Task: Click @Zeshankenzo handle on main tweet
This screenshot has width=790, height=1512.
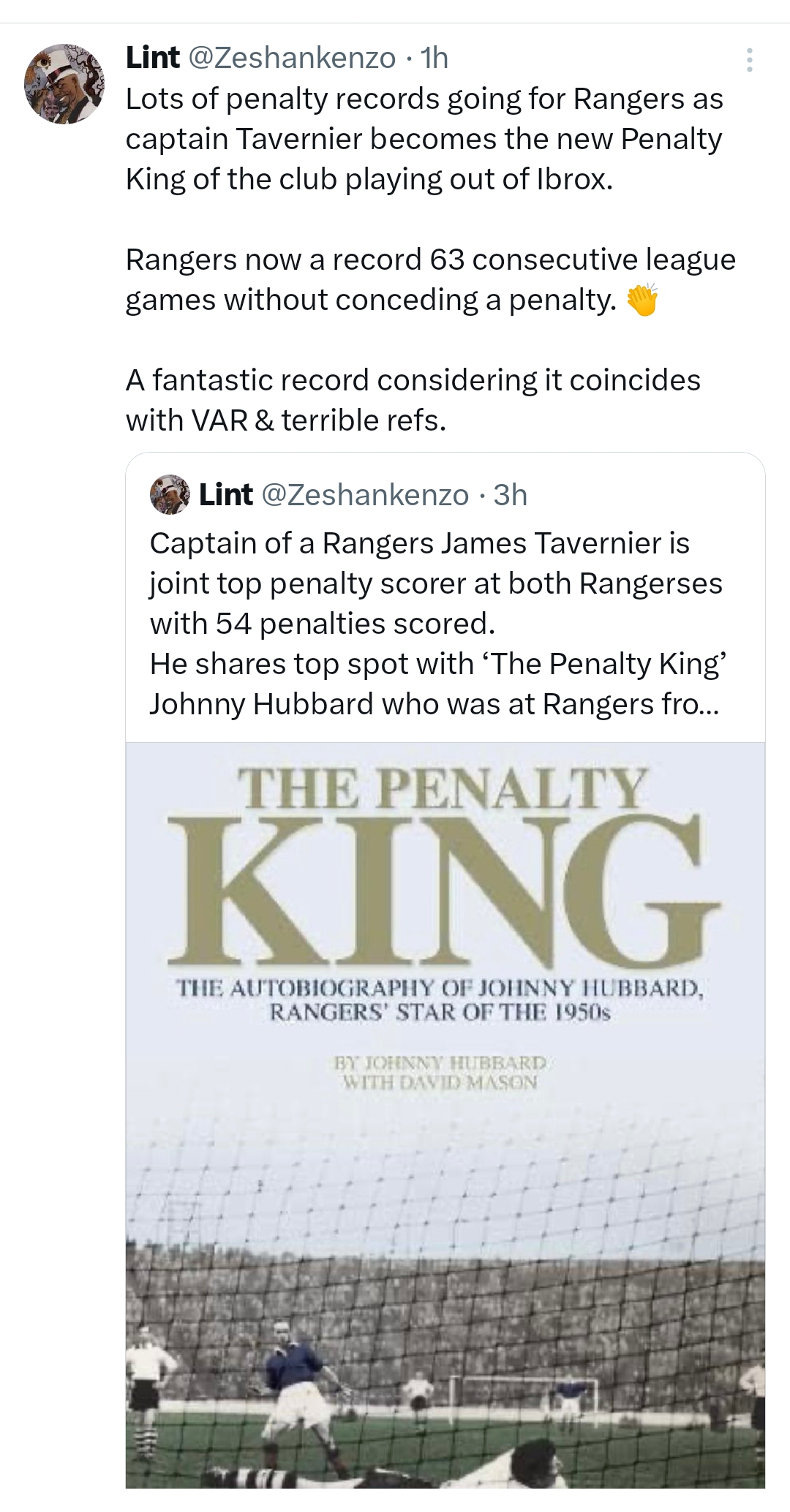Action: (293, 58)
